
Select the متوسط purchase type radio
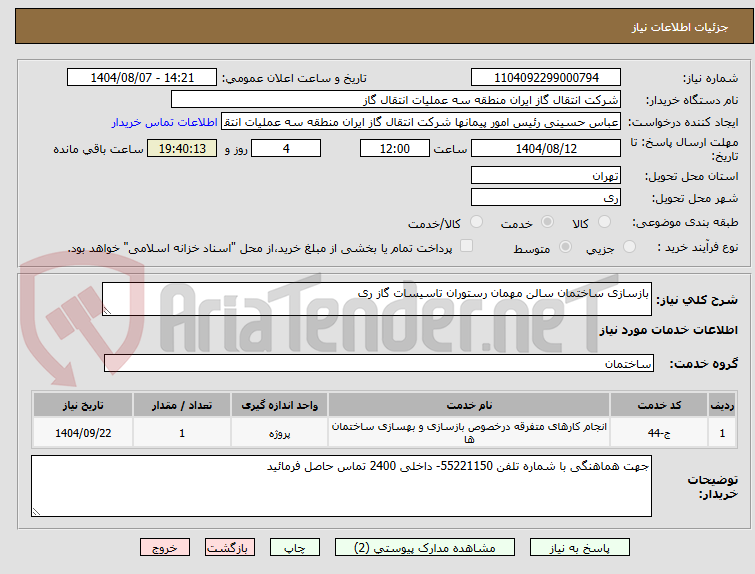[x=565, y=247]
